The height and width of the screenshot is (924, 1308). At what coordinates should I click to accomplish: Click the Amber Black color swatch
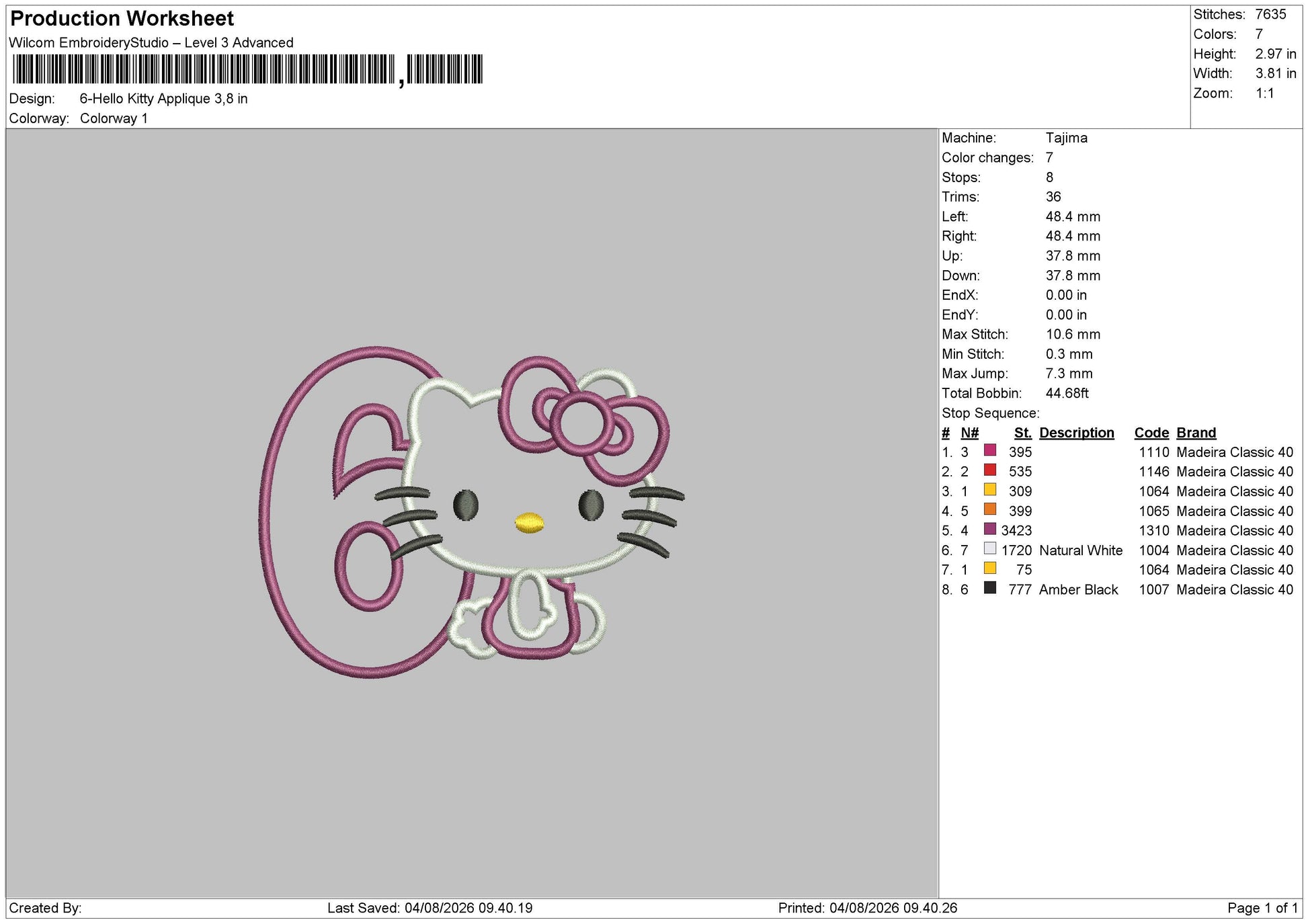(990, 588)
